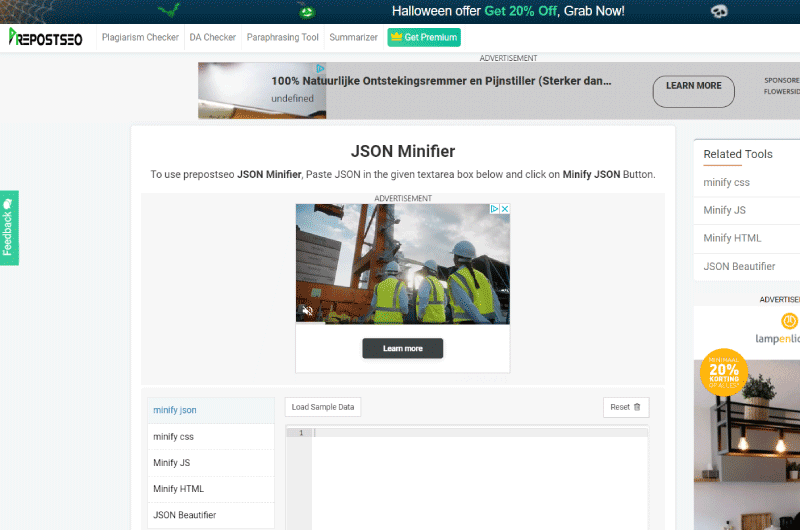This screenshot has width=800, height=530.
Task: Click the top banner ad thumbnail image
Action: point(262,91)
